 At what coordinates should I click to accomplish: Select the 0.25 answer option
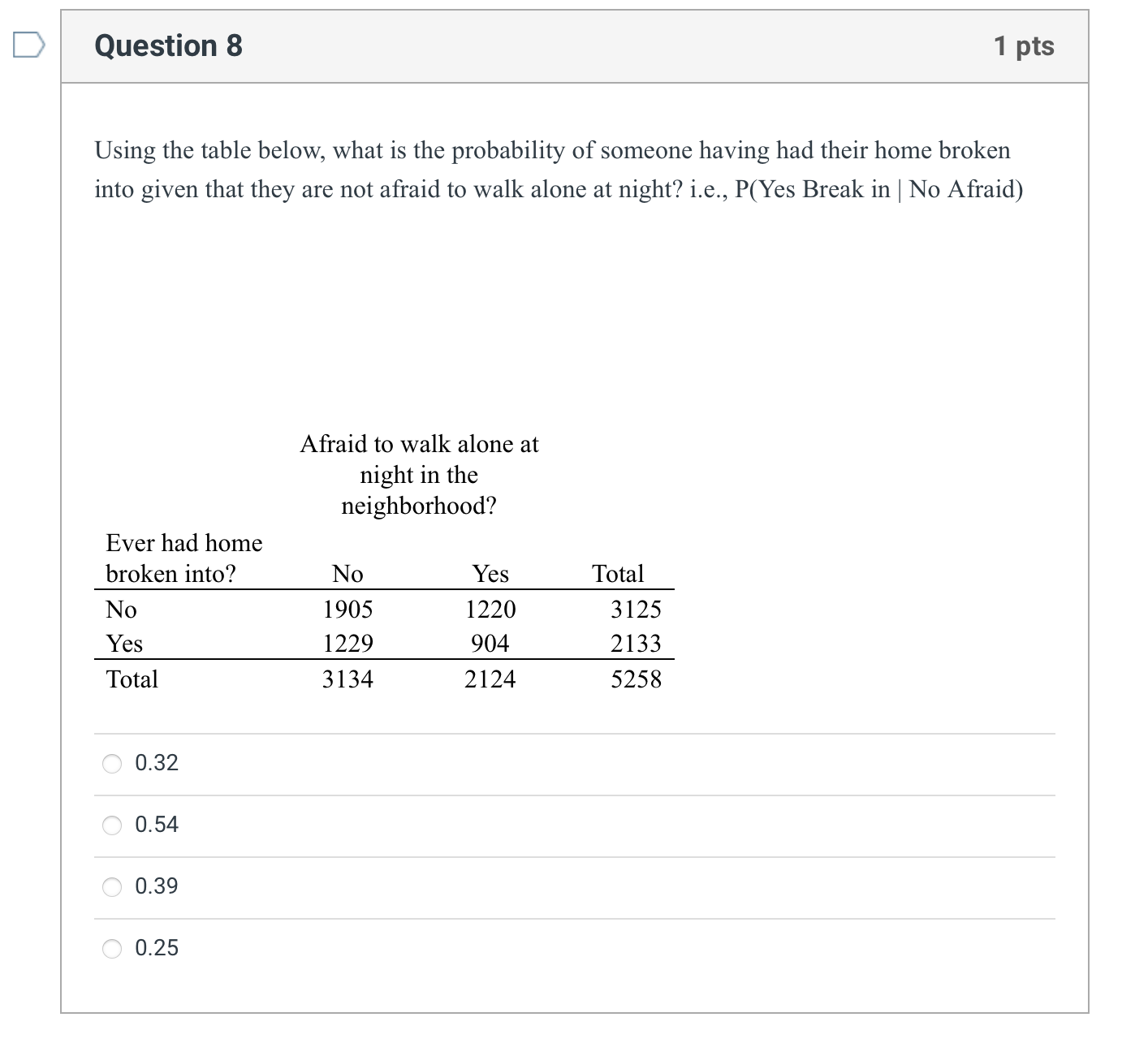pos(112,948)
